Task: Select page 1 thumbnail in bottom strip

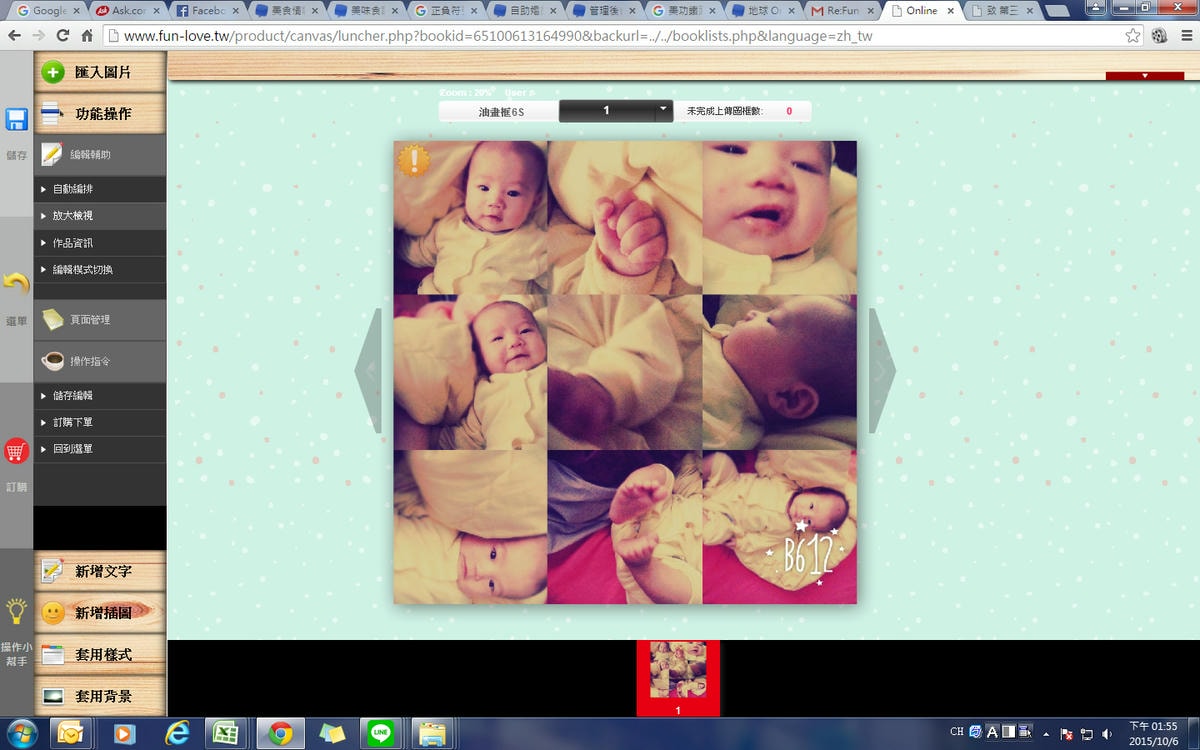Action: pos(678,677)
